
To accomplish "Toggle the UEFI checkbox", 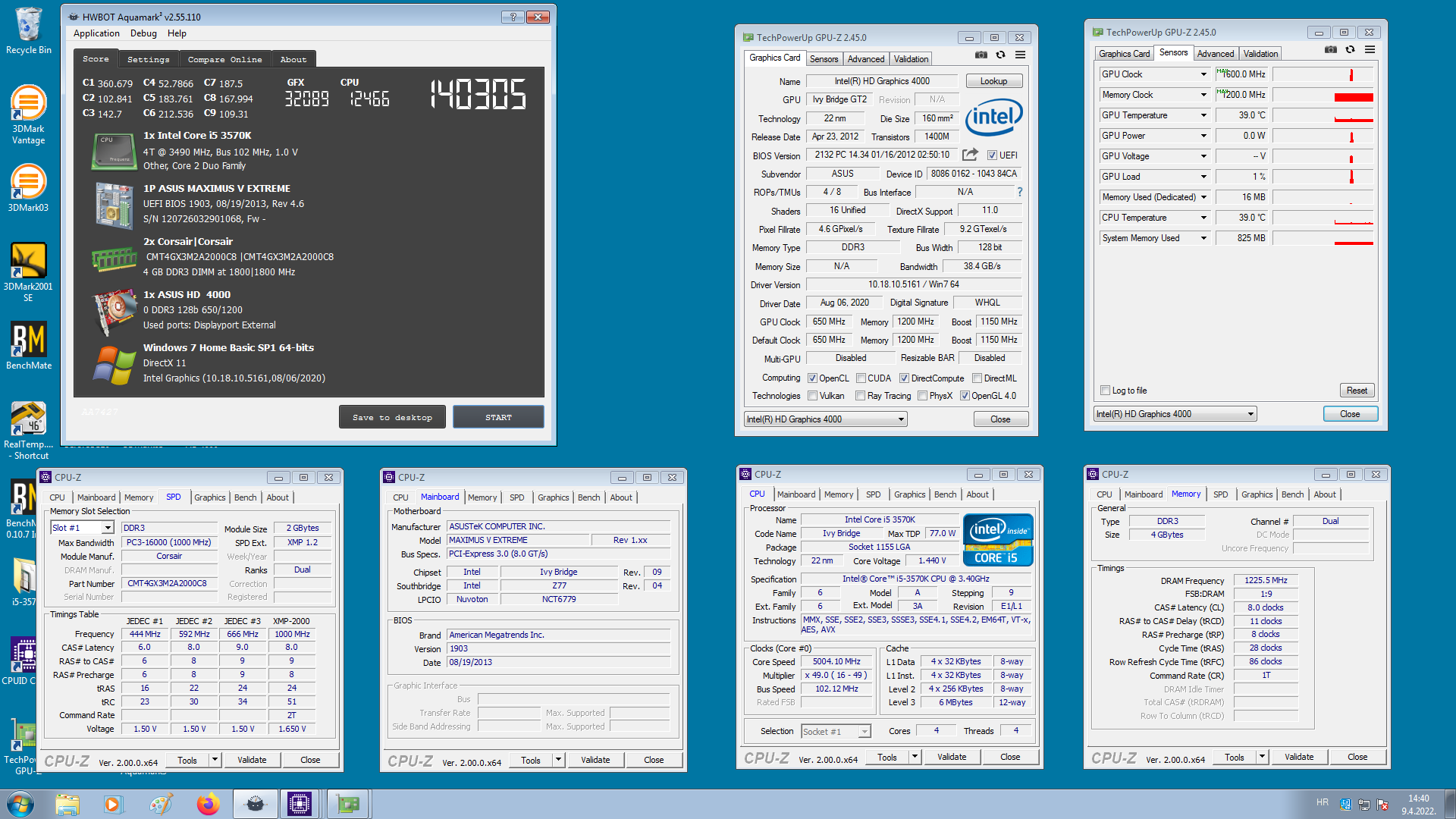I will [992, 155].
